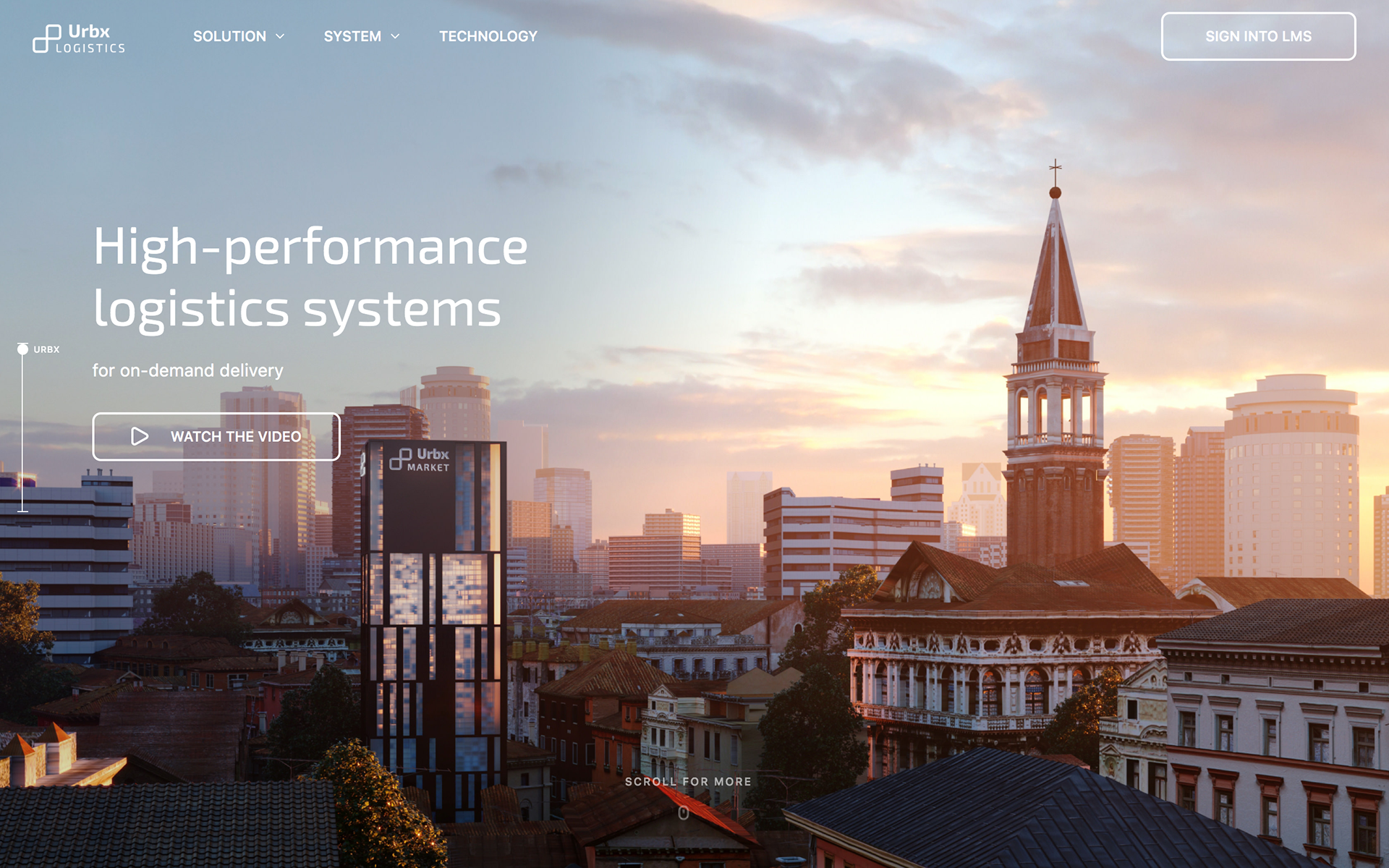
Task: Expand the chevron next to SYSTEM
Action: 395,36
